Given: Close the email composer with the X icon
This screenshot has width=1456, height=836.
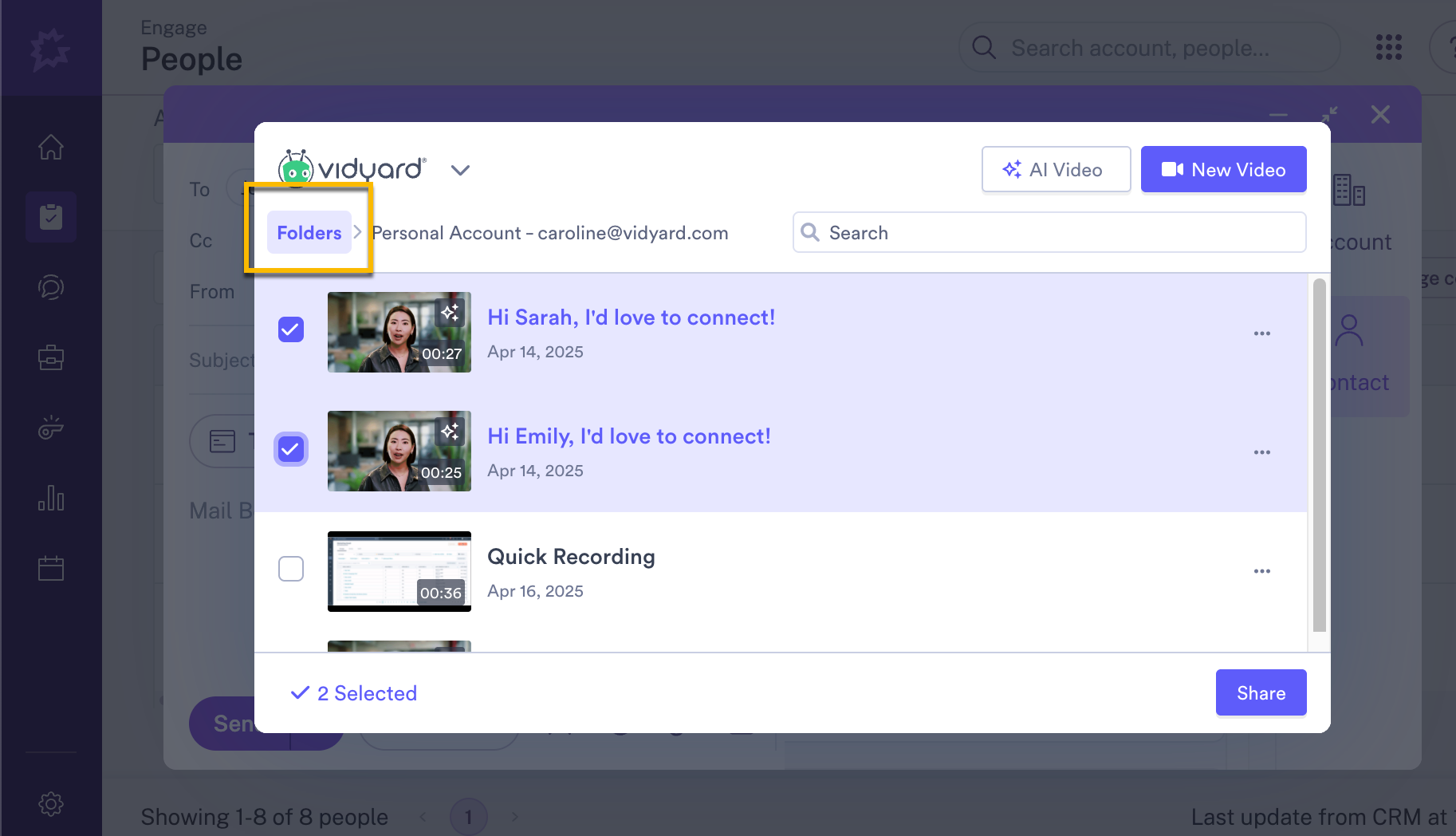Looking at the screenshot, I should point(1380,115).
